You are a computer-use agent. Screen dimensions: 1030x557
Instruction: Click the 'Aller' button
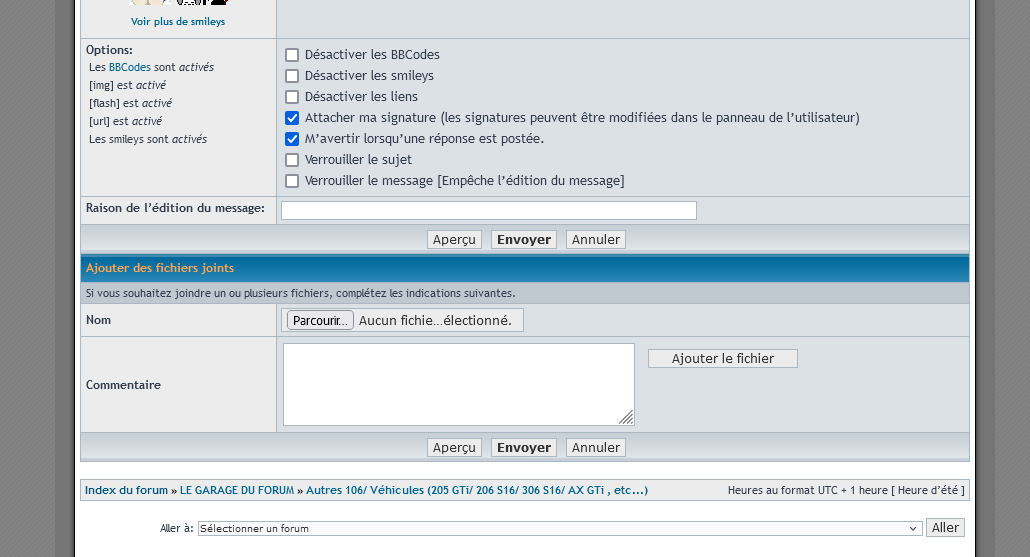click(x=945, y=528)
